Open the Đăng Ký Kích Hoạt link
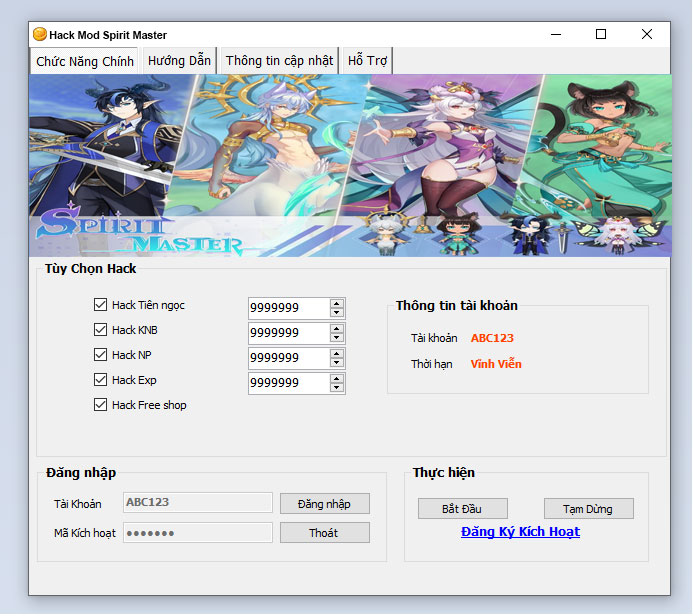Screen dimensions: 693x616 coord(520,532)
